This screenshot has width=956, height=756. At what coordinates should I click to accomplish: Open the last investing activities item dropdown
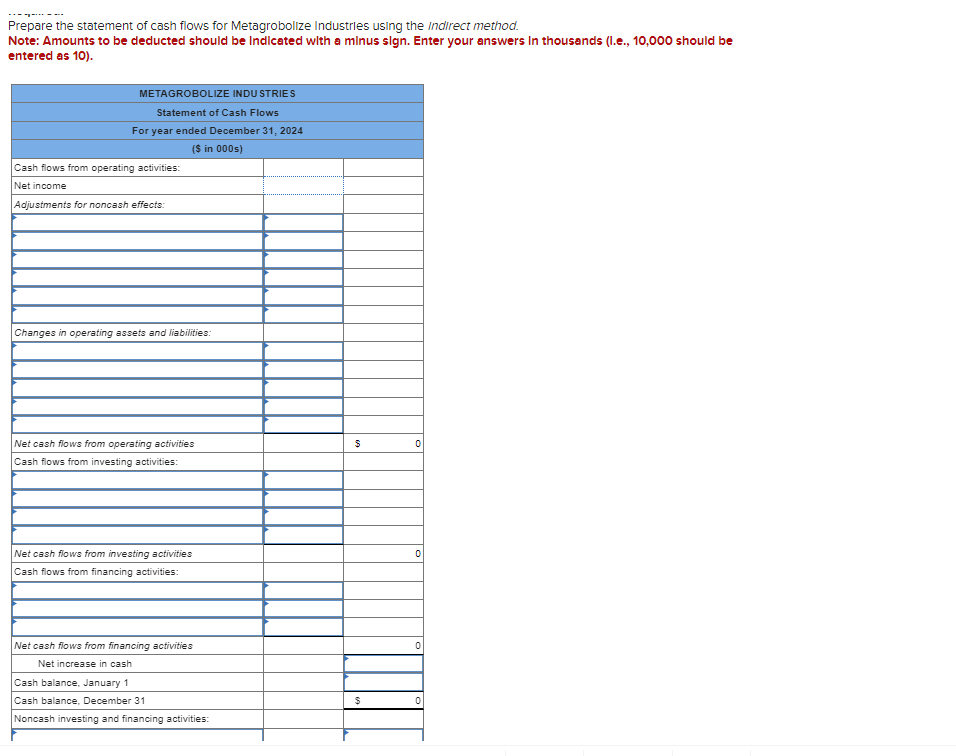(x=135, y=533)
